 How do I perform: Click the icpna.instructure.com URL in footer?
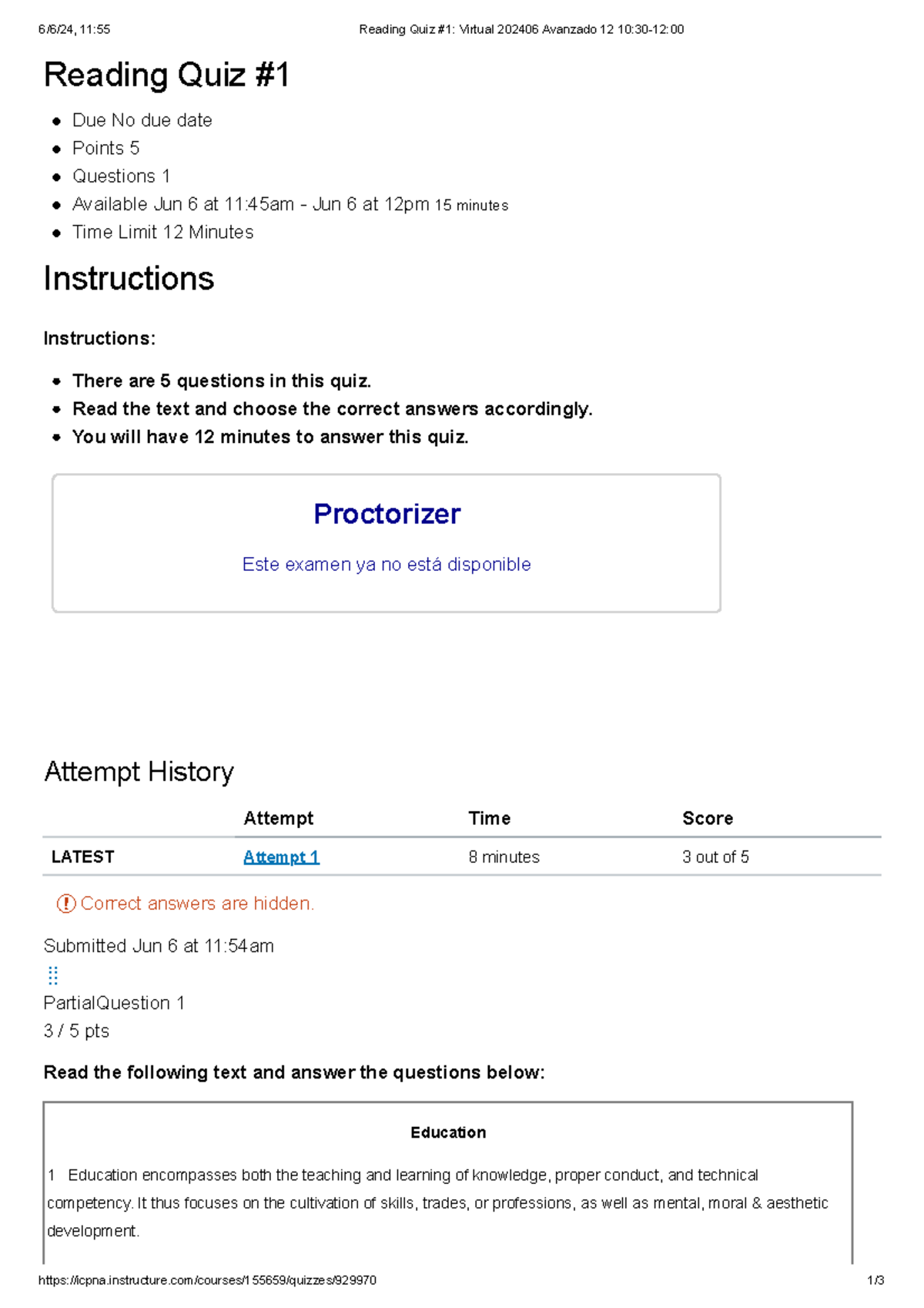pyautogui.click(x=207, y=1280)
